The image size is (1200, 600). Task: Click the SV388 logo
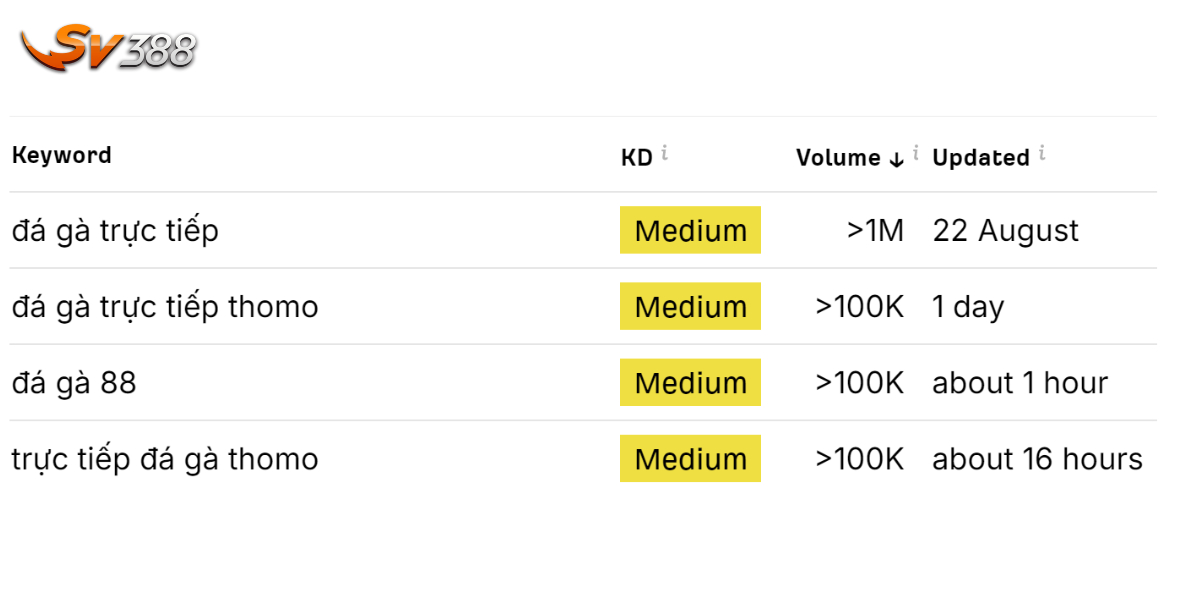tap(108, 47)
